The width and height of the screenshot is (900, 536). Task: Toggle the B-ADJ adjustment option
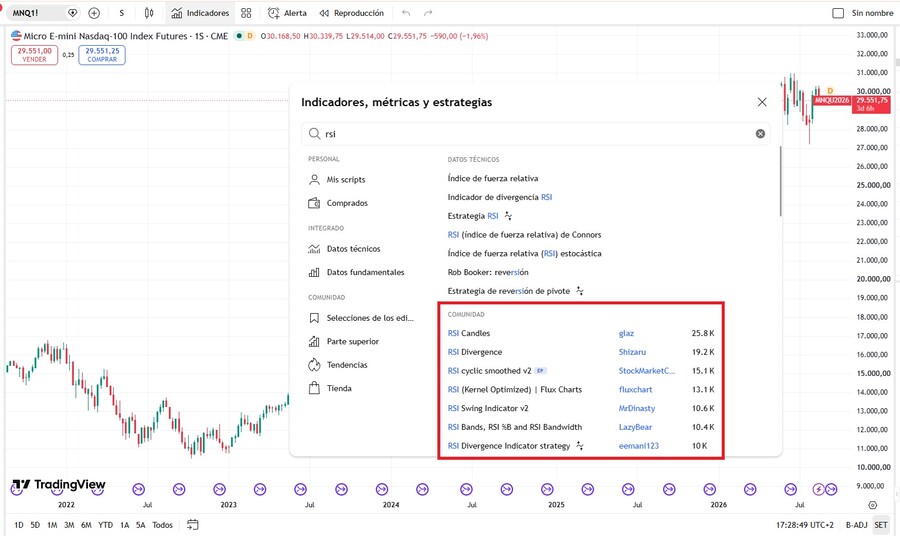tap(856, 525)
